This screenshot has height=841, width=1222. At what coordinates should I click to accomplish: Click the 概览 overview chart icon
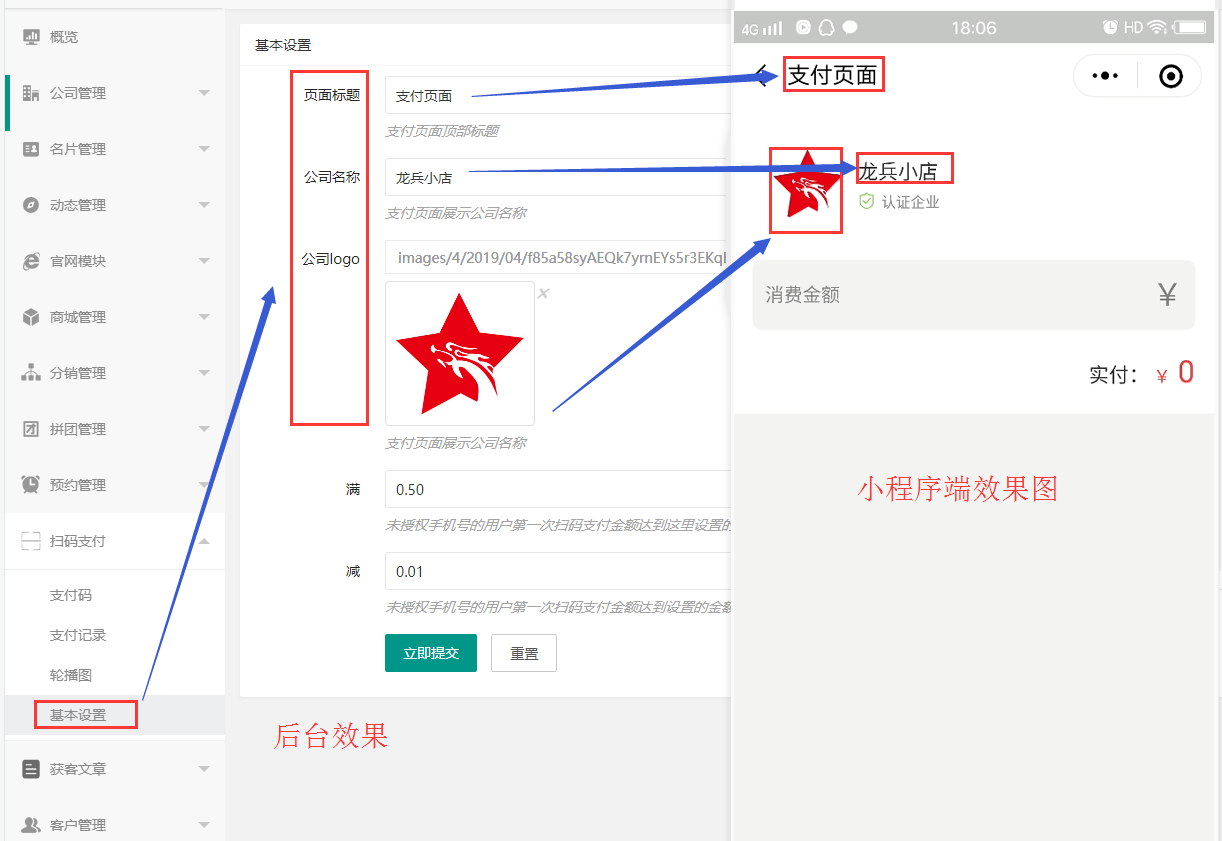pyautogui.click(x=31, y=37)
